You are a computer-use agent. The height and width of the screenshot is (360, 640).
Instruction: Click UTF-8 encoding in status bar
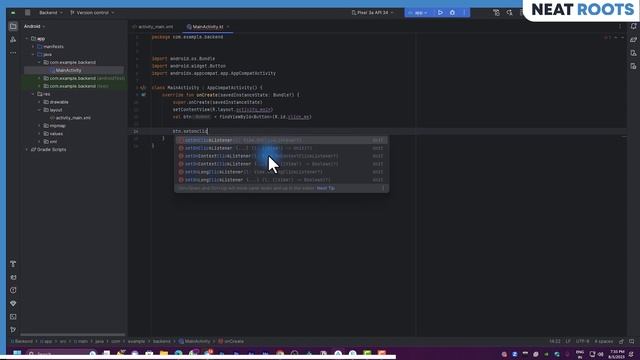point(582,341)
